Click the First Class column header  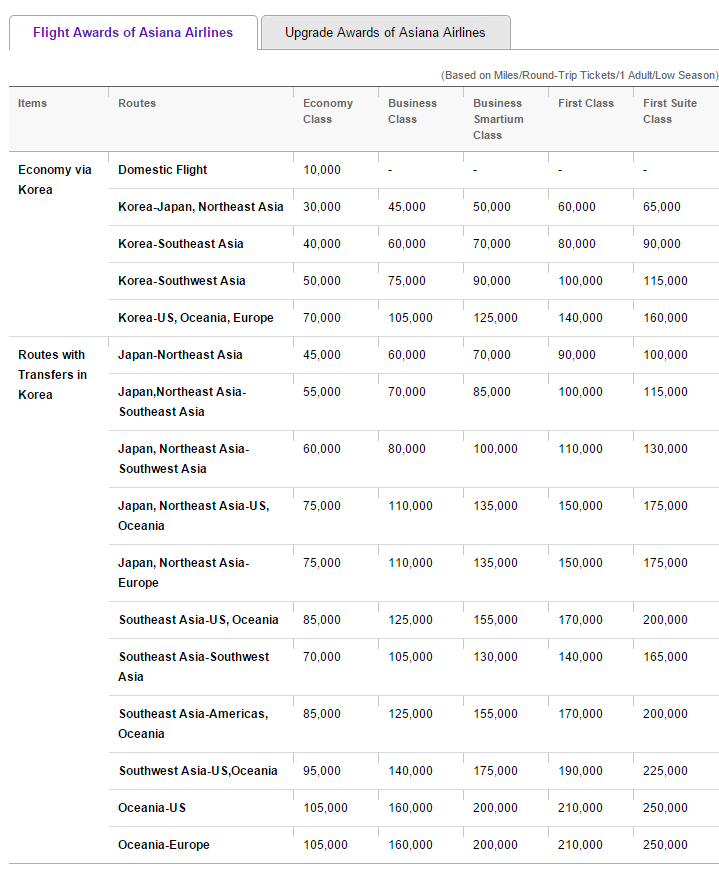586,103
